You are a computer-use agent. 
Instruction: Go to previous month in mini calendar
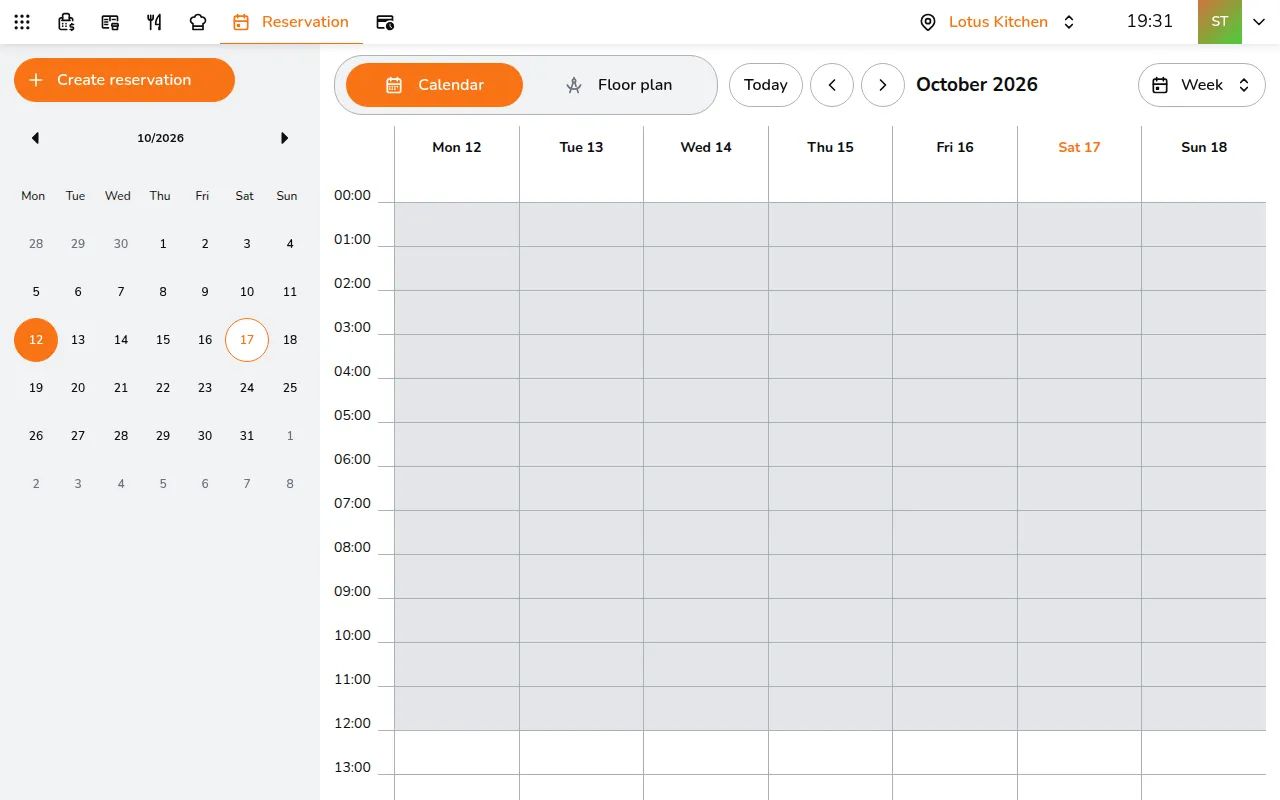coord(35,138)
